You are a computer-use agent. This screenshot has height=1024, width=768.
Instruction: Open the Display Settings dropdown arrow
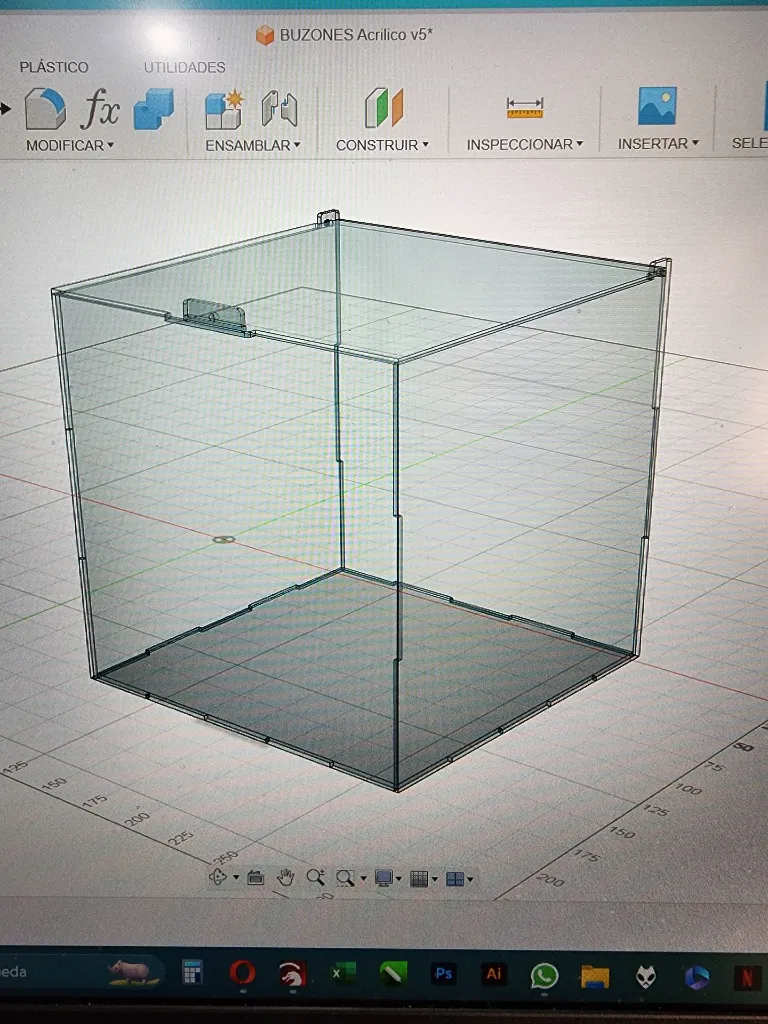tap(398, 879)
